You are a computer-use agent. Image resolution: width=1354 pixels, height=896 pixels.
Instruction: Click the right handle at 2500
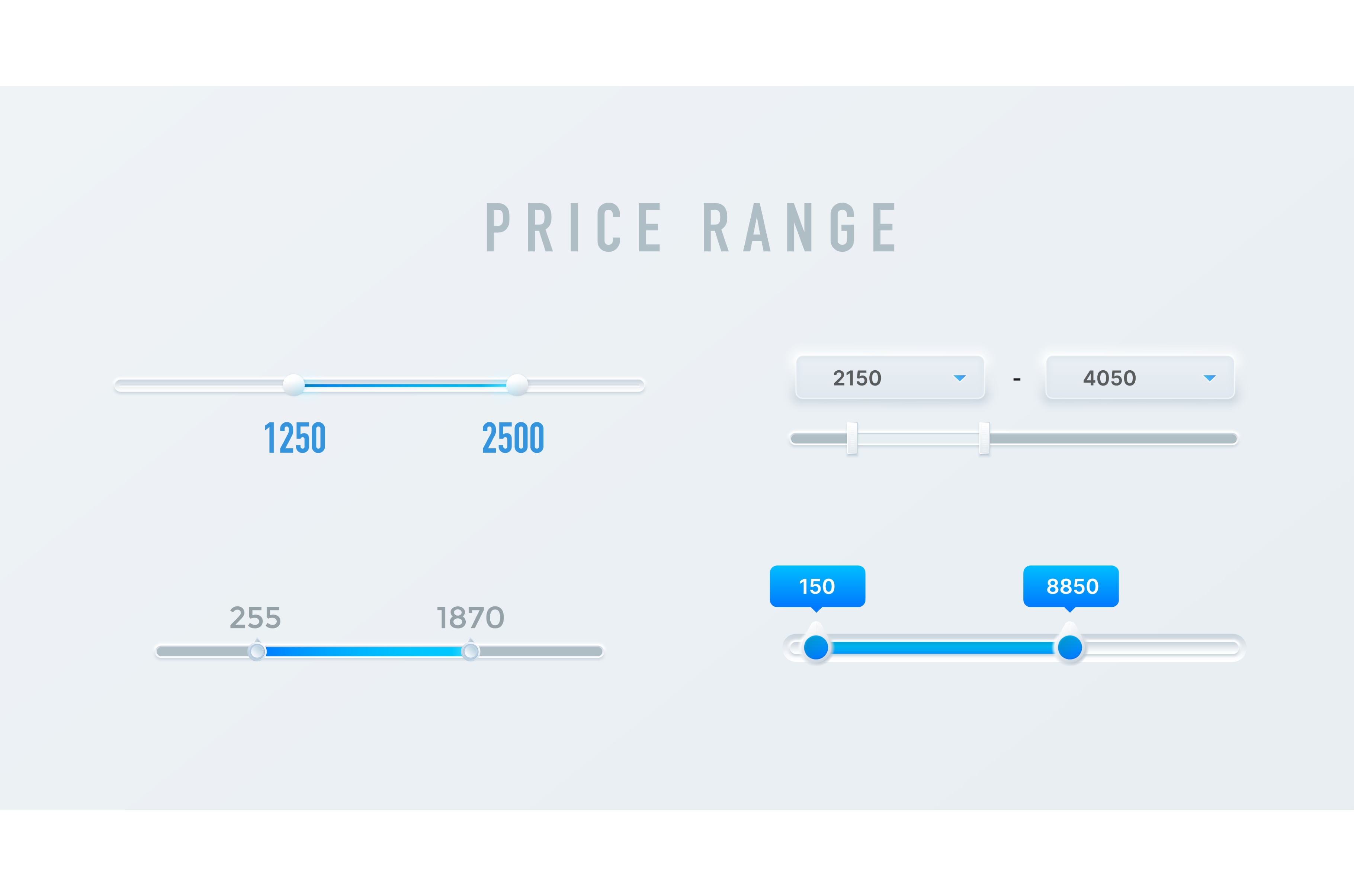point(517,384)
